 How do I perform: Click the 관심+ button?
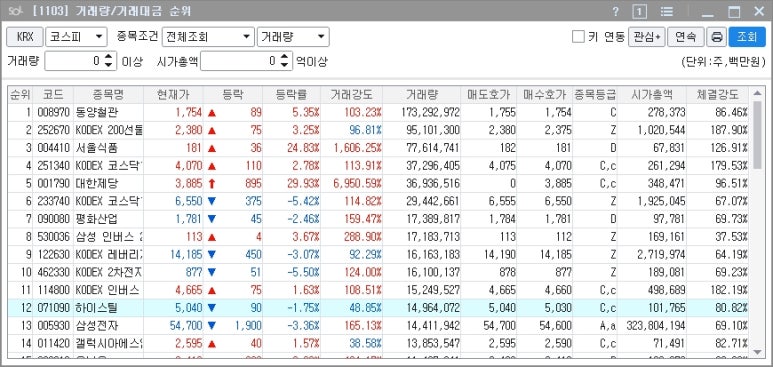(646, 37)
